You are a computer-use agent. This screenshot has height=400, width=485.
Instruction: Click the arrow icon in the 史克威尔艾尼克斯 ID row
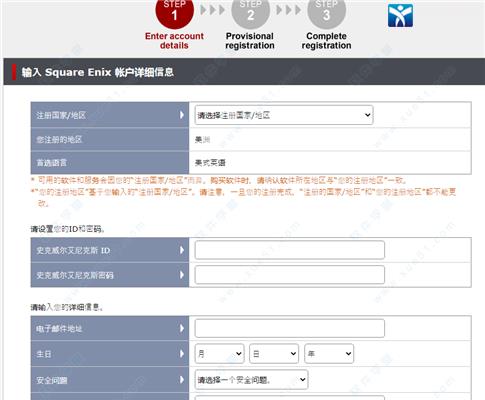[182, 250]
